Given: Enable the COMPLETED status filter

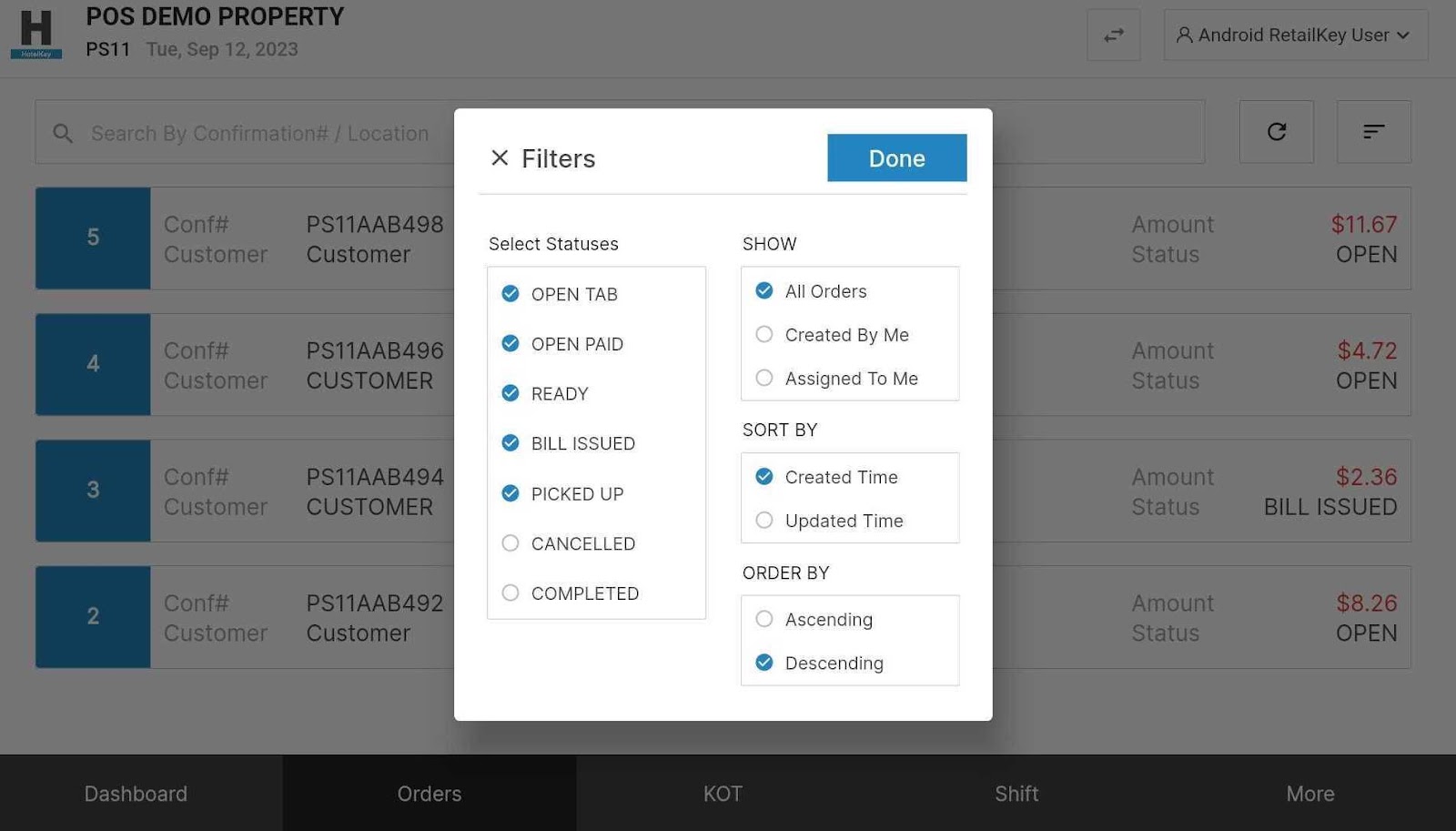Looking at the screenshot, I should (511, 593).
